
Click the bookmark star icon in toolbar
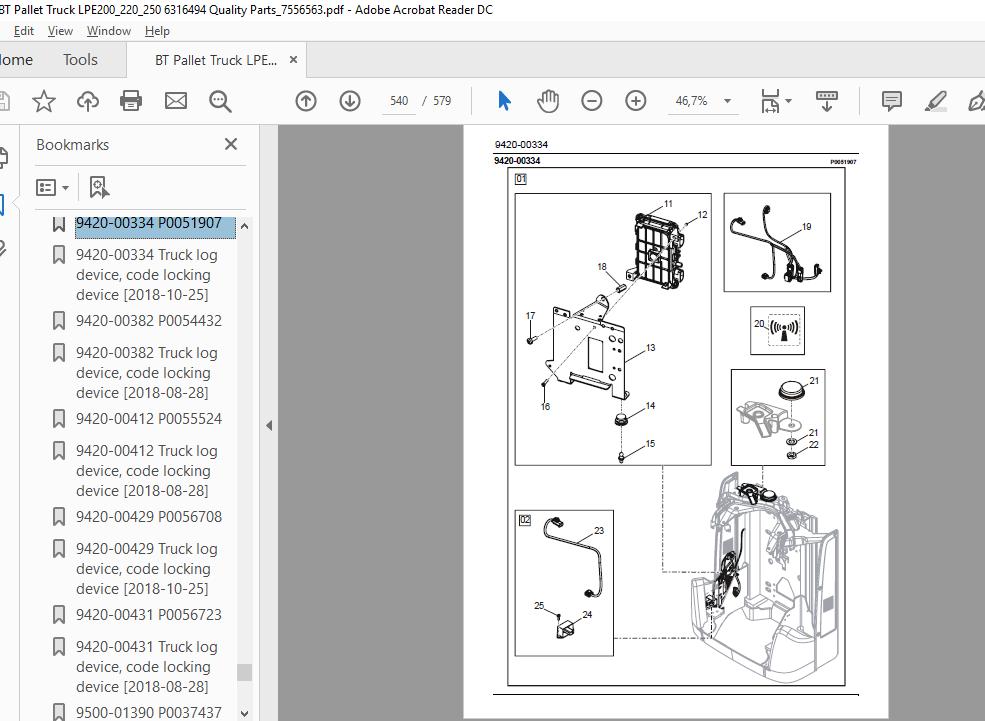tap(44, 101)
